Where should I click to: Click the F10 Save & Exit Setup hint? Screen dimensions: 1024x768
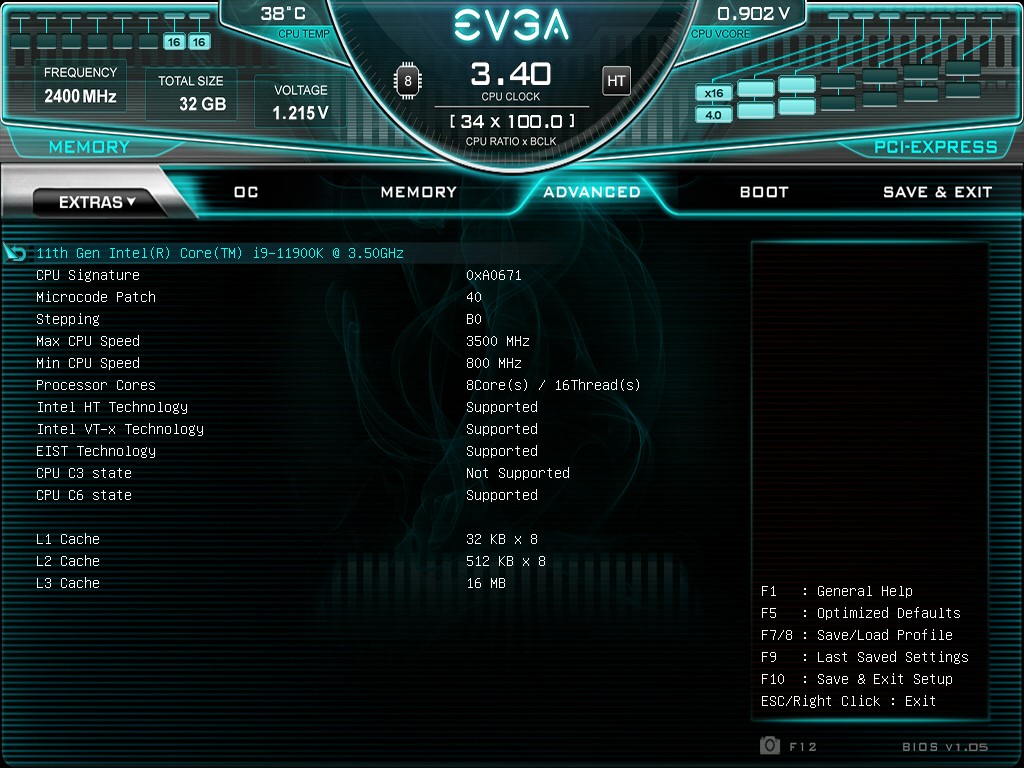tap(857, 679)
